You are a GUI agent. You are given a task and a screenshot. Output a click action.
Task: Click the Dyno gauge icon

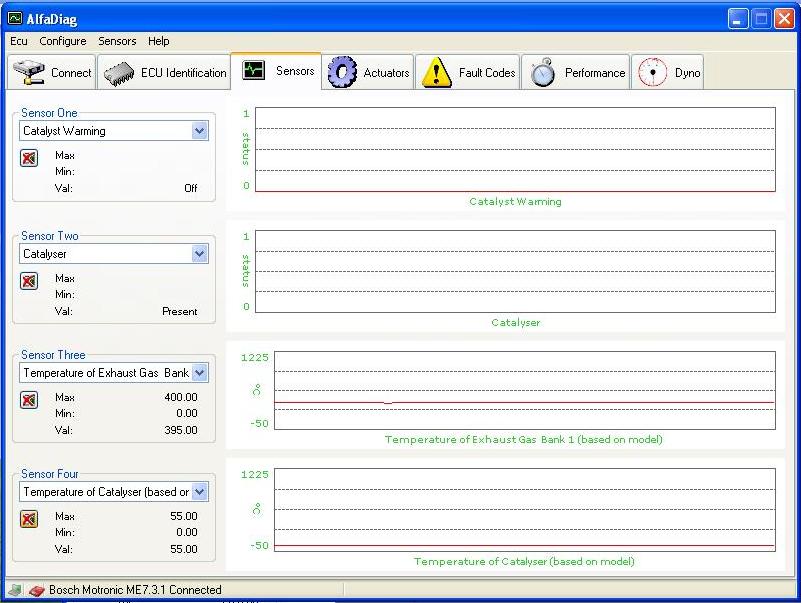click(x=652, y=72)
